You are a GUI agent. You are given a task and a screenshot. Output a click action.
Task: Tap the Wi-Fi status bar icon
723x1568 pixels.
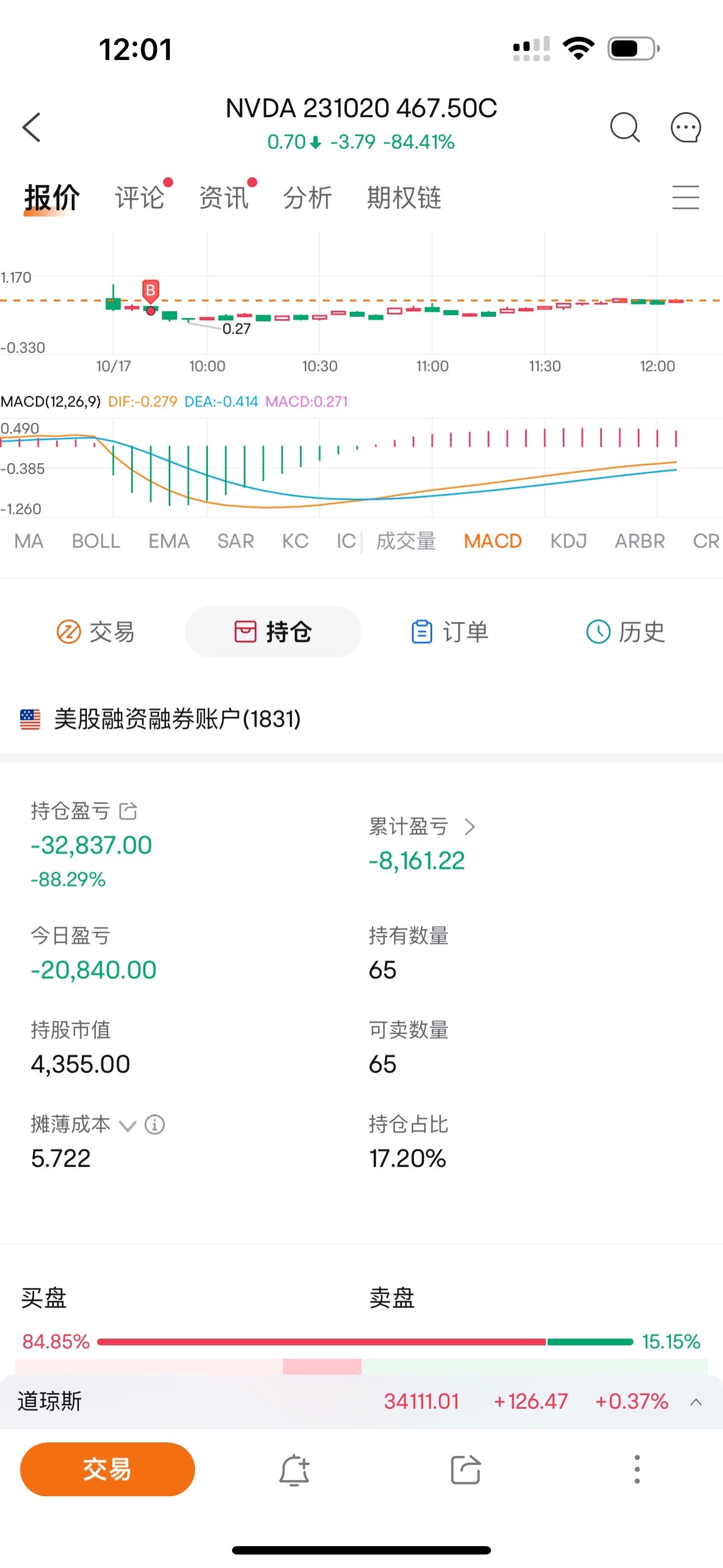point(578,49)
